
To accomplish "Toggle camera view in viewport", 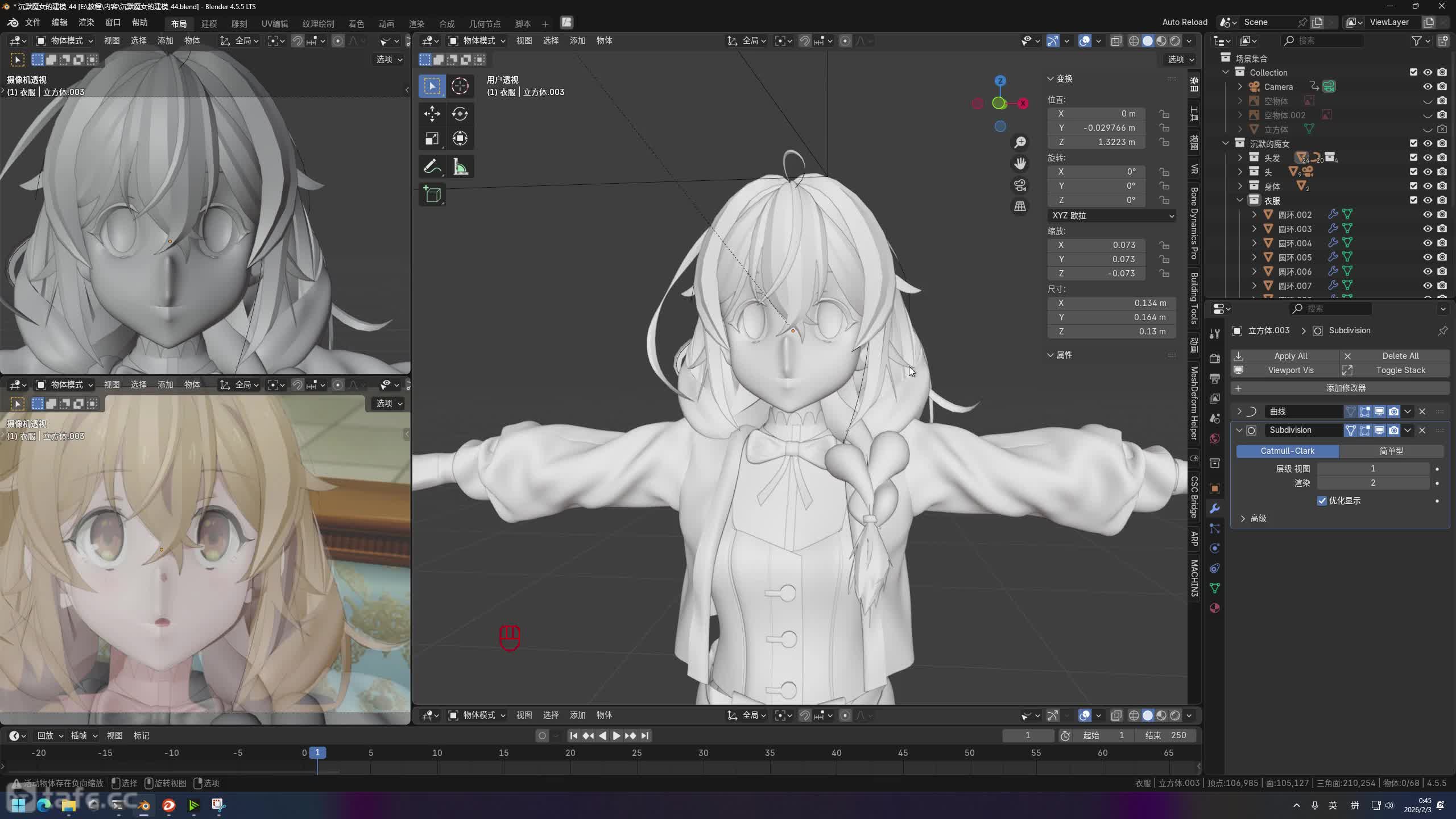I will pos(1020,185).
